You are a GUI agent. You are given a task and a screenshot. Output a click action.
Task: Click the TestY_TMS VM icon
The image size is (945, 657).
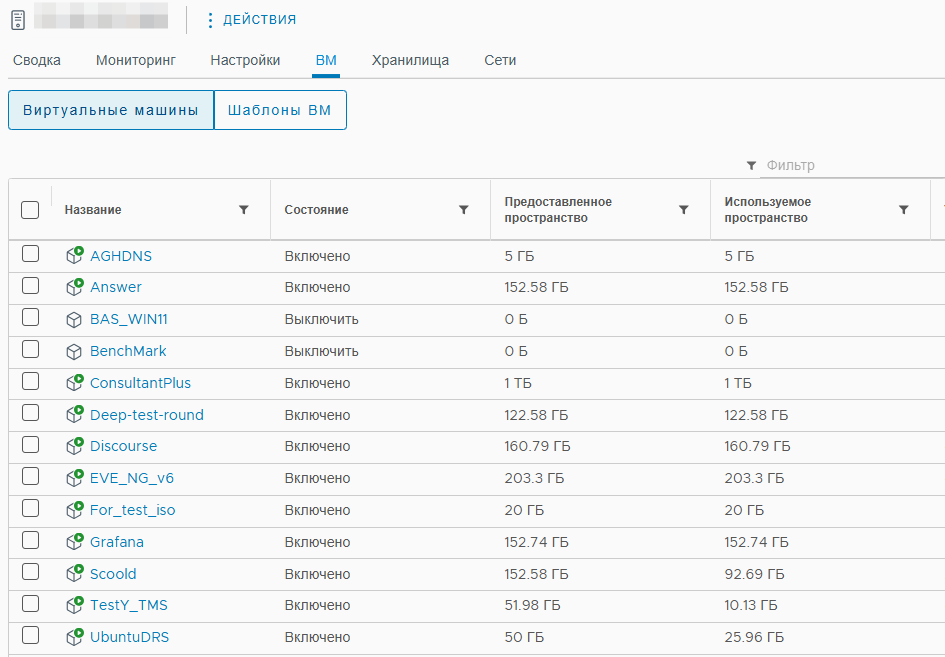click(x=74, y=605)
